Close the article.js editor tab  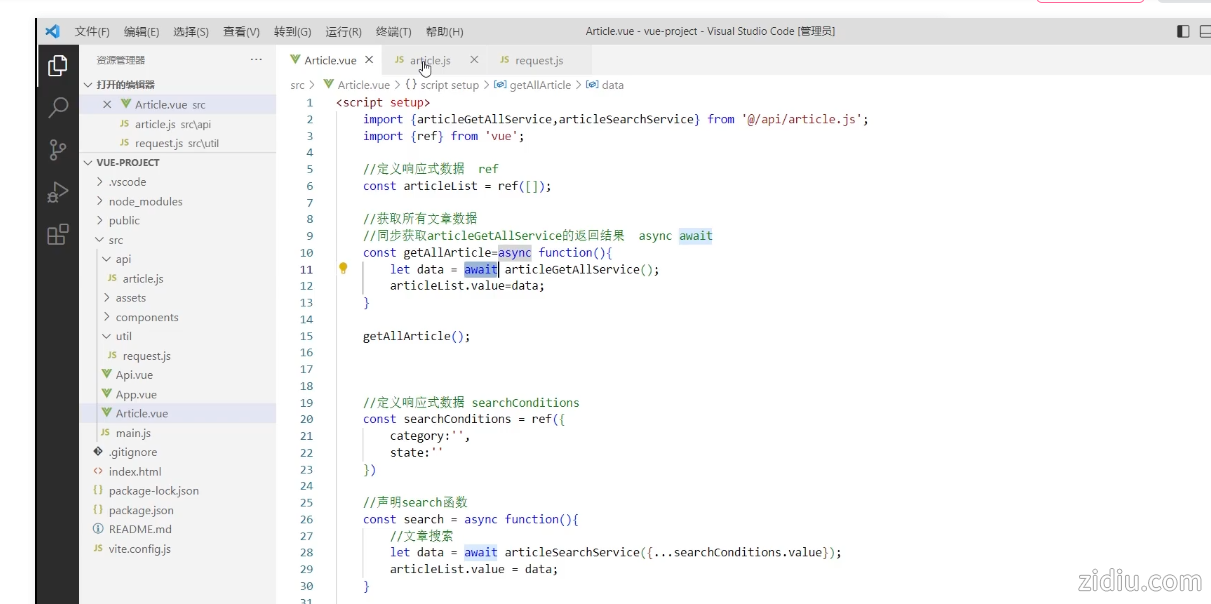coord(474,60)
